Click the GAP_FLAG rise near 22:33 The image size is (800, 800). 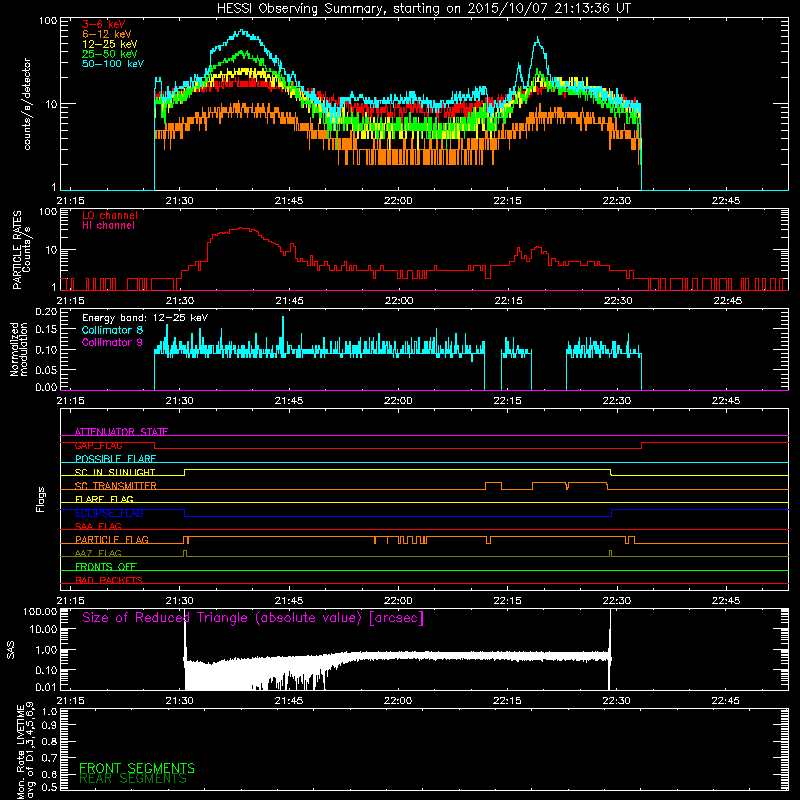641,445
